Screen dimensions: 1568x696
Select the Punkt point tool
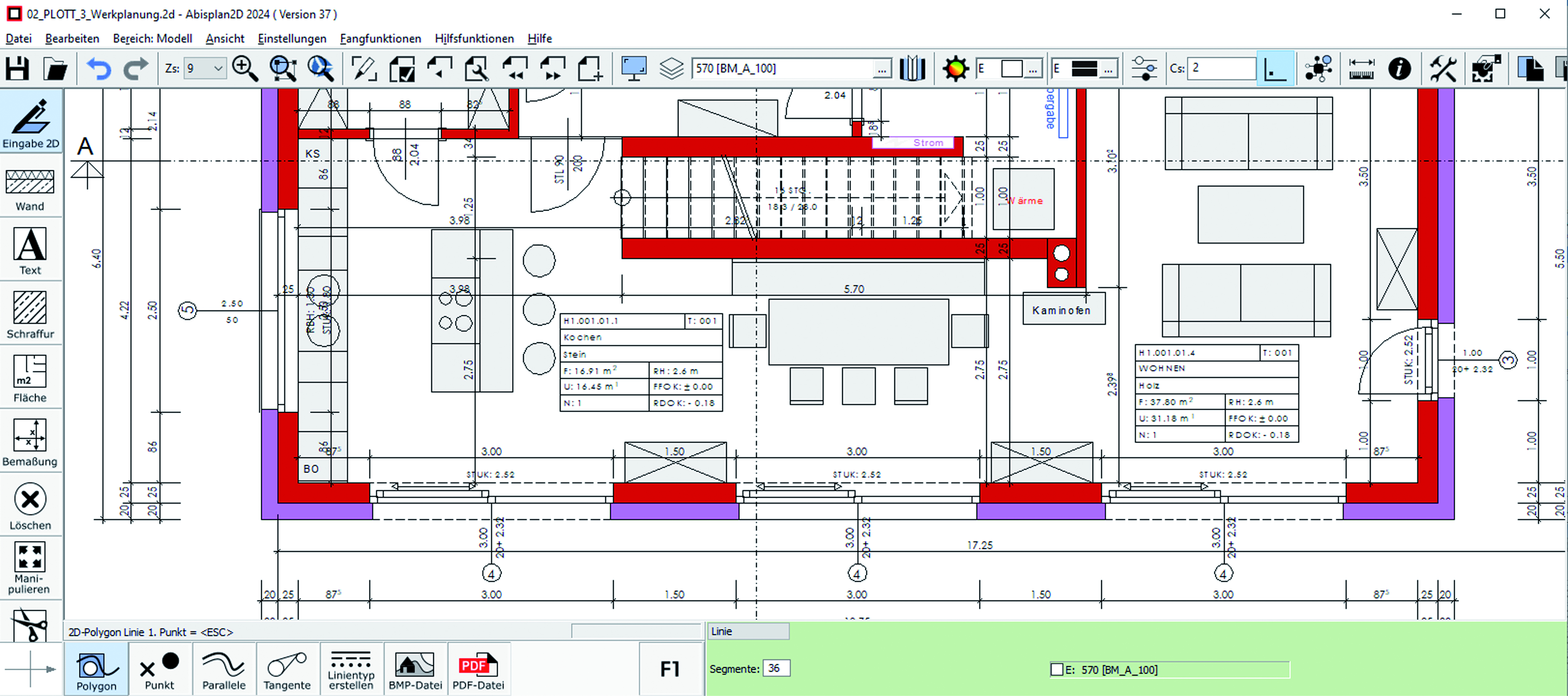pyautogui.click(x=160, y=669)
